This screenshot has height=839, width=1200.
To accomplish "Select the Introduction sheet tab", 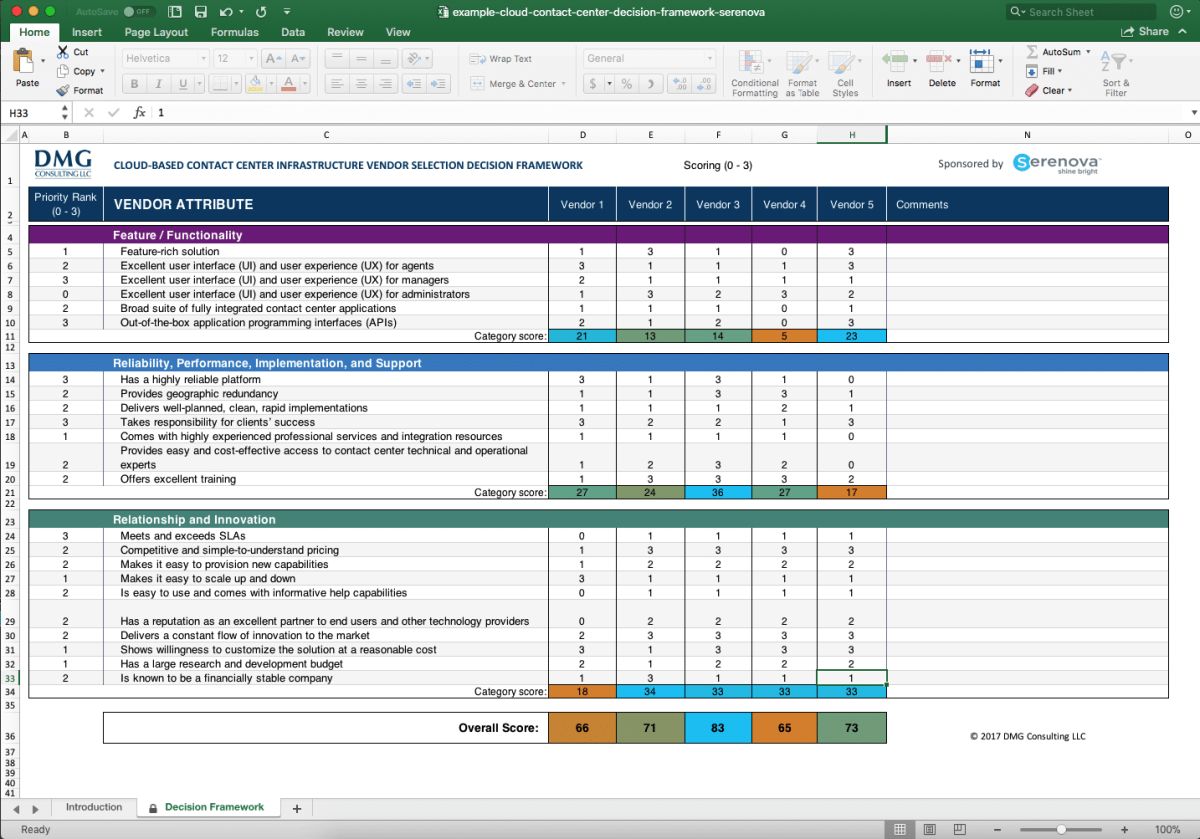I will [94, 807].
